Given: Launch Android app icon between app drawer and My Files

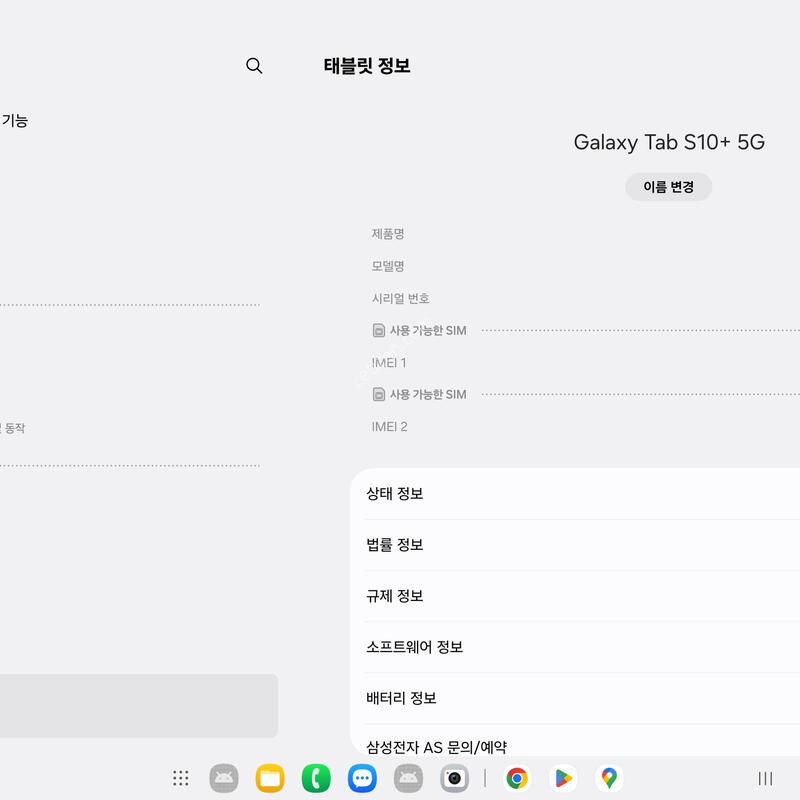Looking at the screenshot, I should (224, 778).
